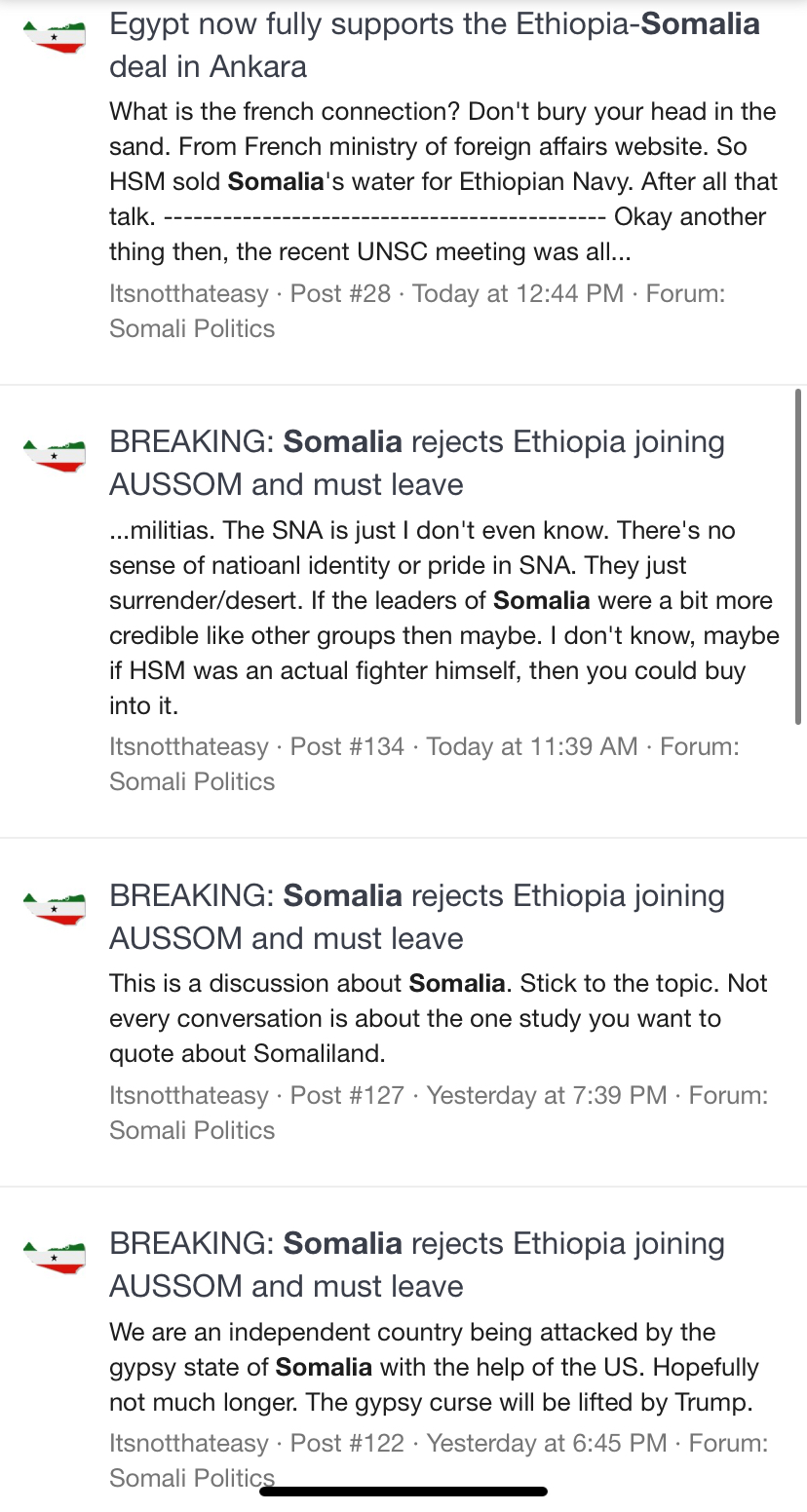Open "Egypt now fully supports the Ethiopia-Somalia deal" thread
The height and width of the screenshot is (1512, 807).
pyautogui.click(x=435, y=45)
